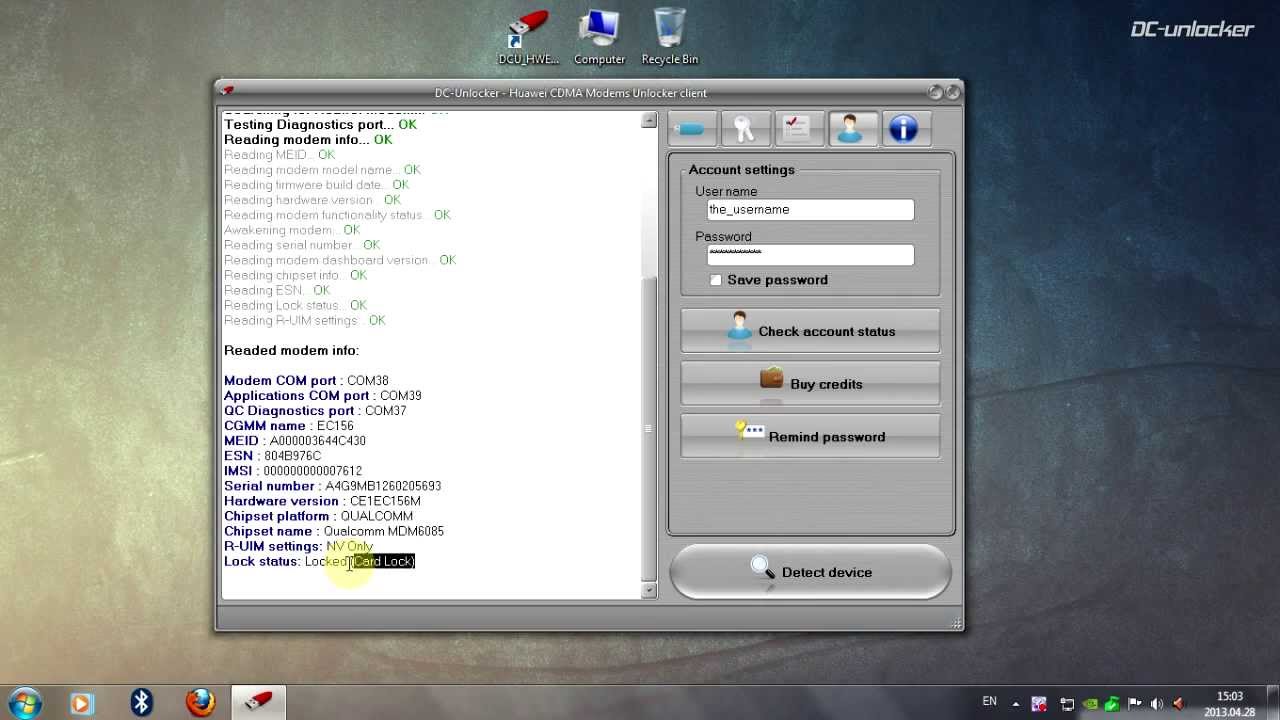Click MEID value A000003644C430
Screen dimensions: 1280x720
click(318, 441)
